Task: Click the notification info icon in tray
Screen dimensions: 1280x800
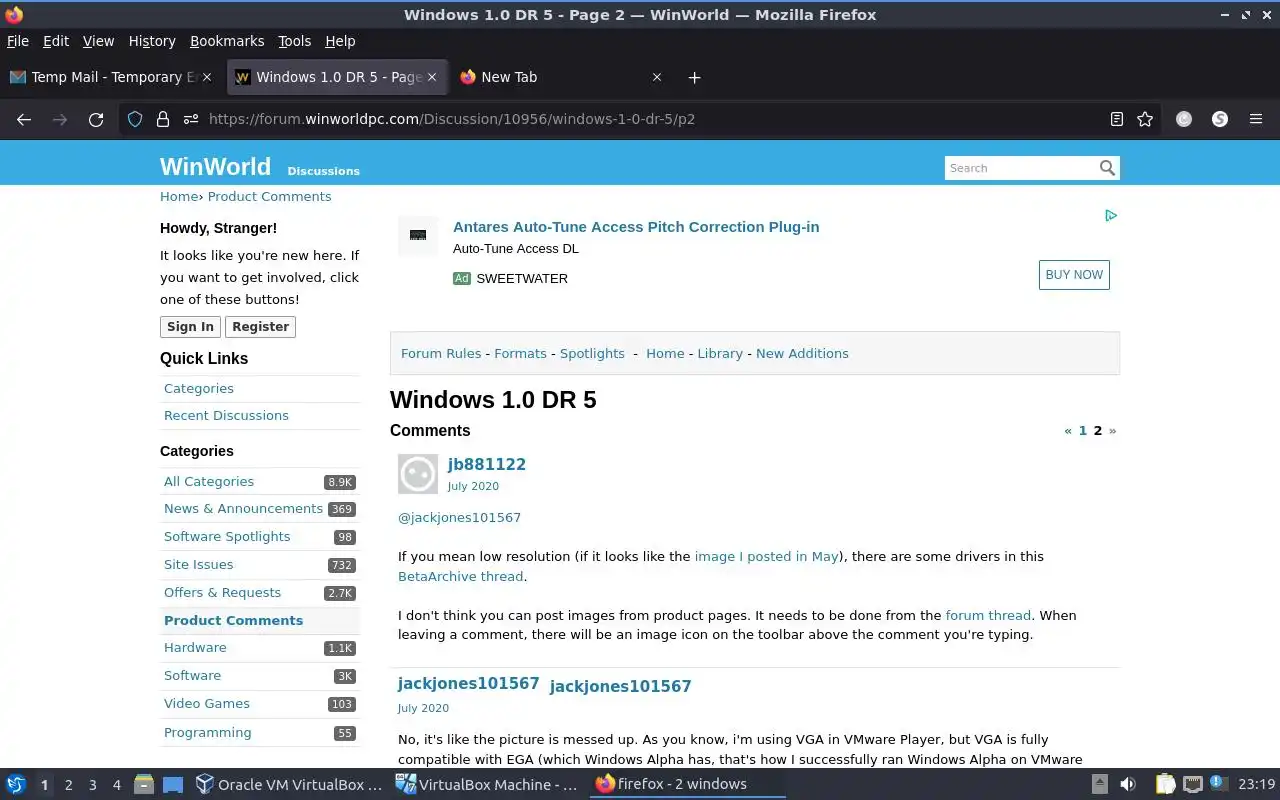Action: coord(1218,783)
